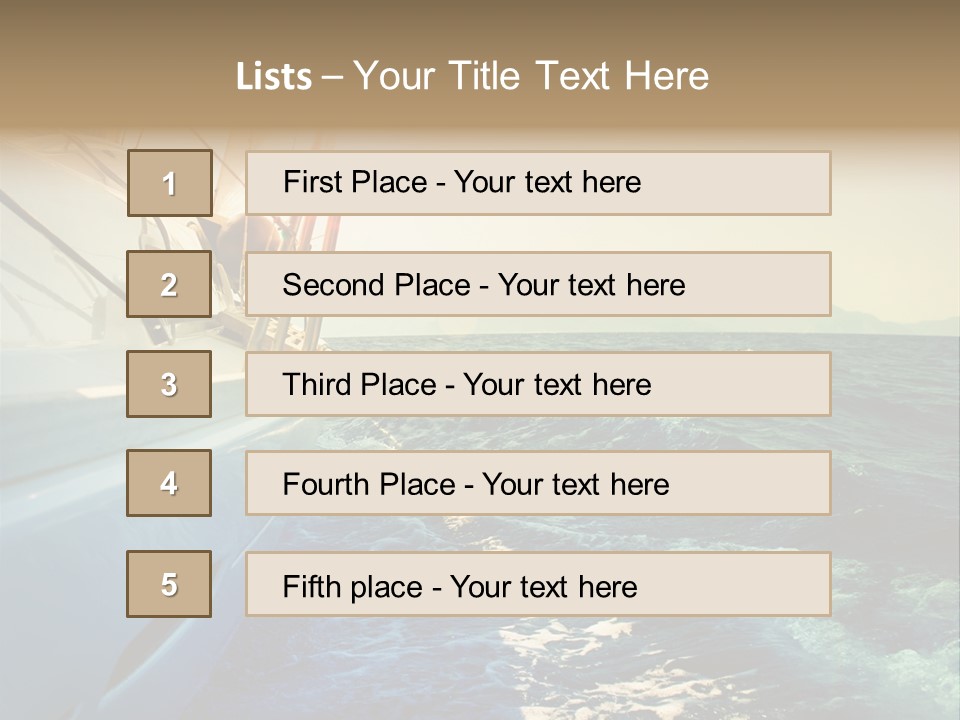Viewport: 960px width, 720px height.
Task: Click the 'Second Place' text box
Action: [x=538, y=284]
